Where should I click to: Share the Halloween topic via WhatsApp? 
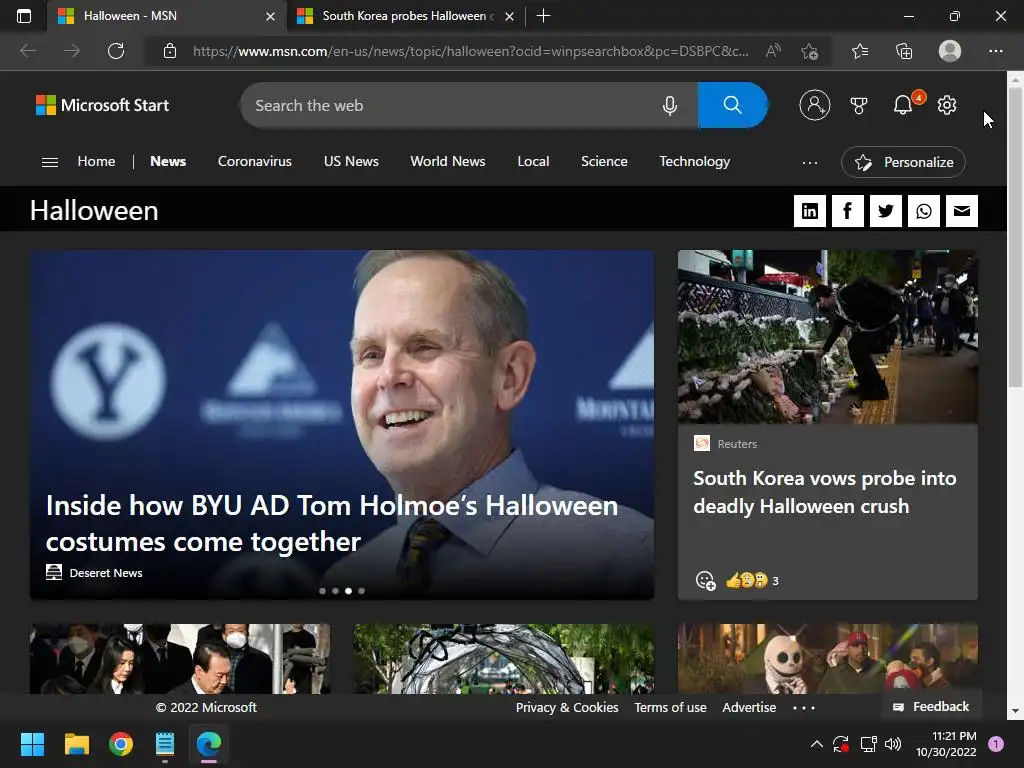pos(923,211)
